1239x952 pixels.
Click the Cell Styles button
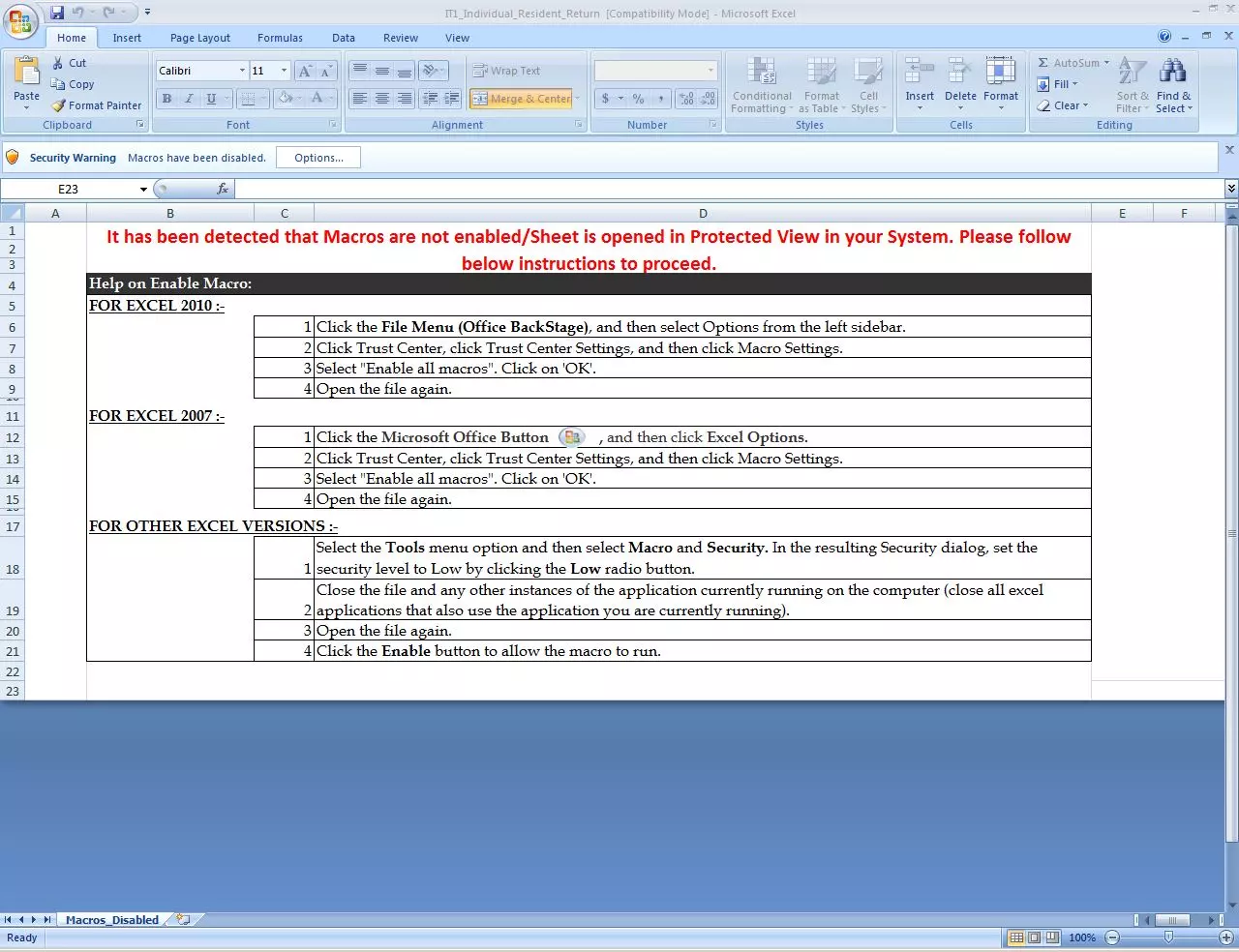(x=868, y=85)
